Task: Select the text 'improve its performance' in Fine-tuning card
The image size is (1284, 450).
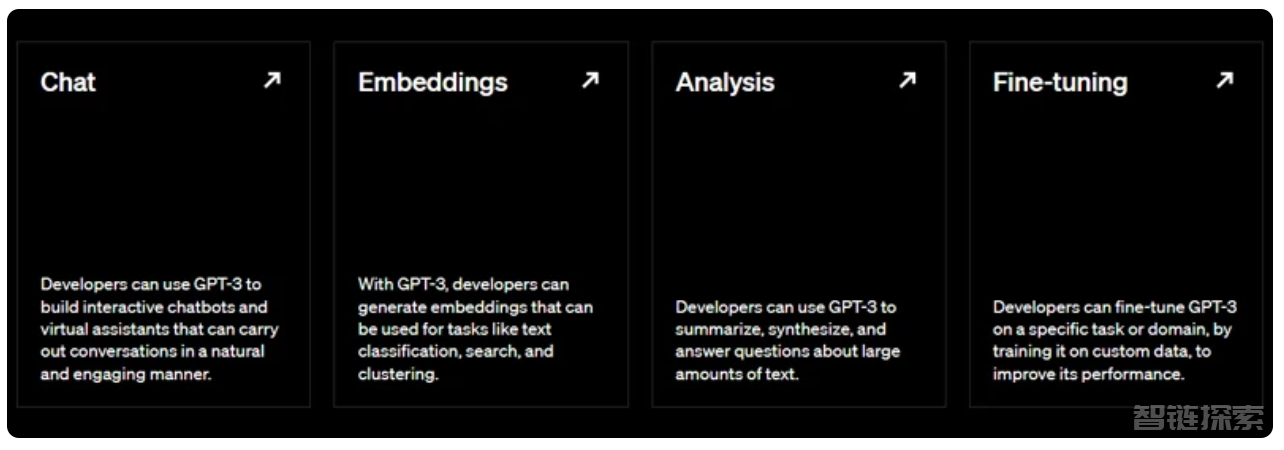Action: (1087, 375)
